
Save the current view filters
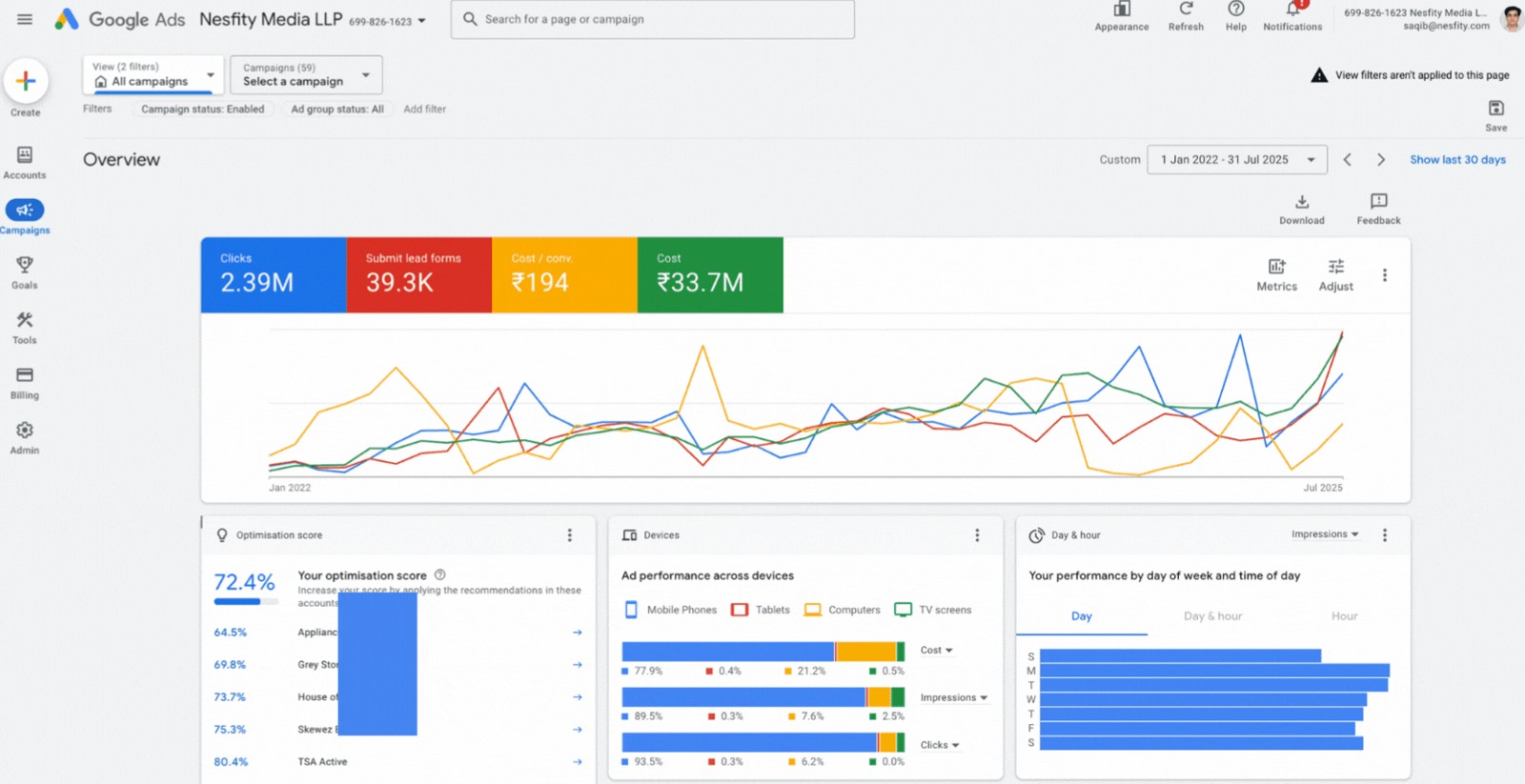1496,115
